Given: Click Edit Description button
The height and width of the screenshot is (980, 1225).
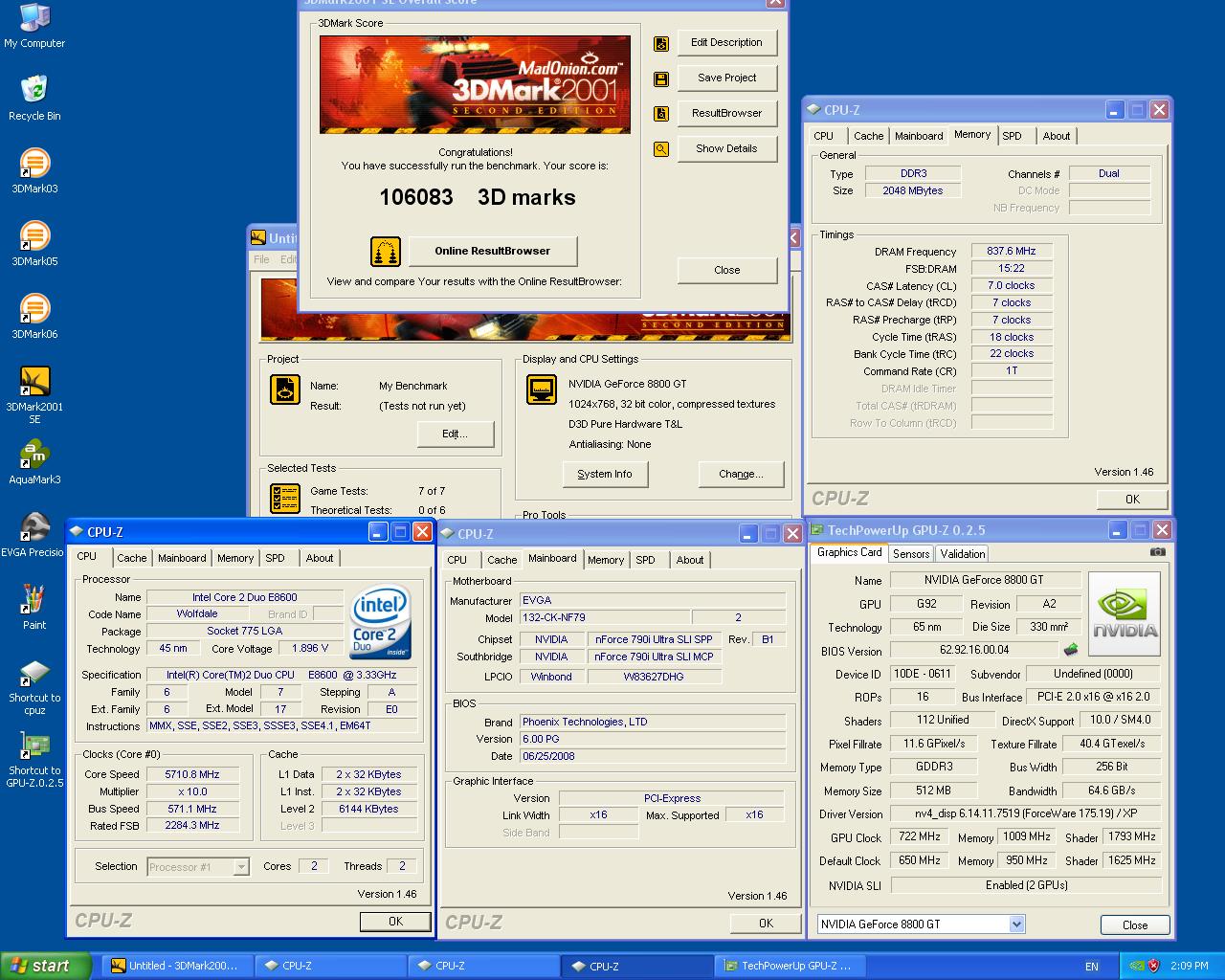Looking at the screenshot, I should tap(727, 43).
